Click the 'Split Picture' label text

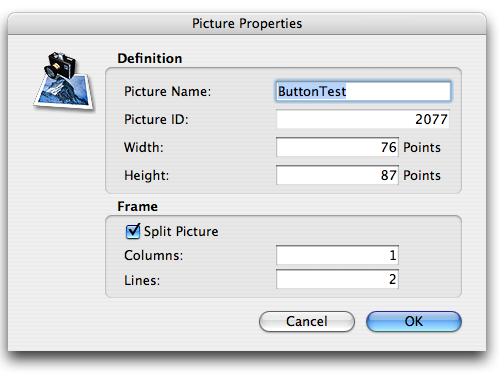181,231
